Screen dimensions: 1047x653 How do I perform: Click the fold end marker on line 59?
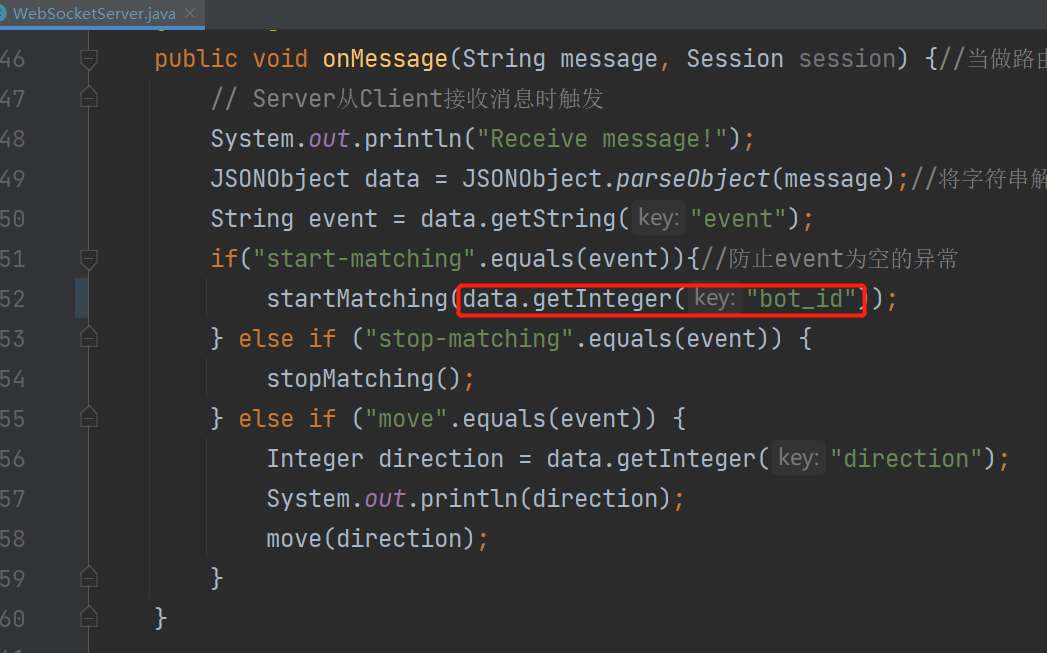click(89, 578)
